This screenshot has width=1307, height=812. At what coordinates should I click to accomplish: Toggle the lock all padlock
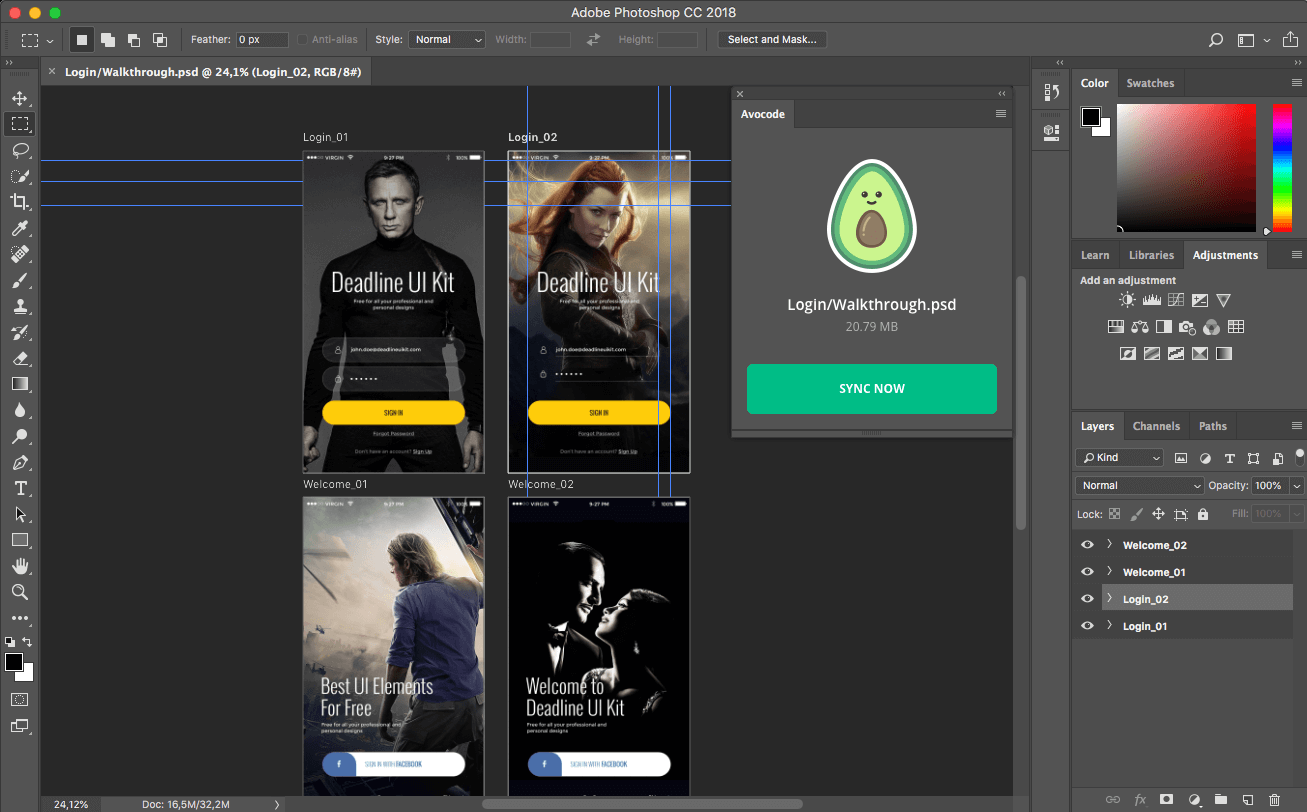click(x=1203, y=514)
